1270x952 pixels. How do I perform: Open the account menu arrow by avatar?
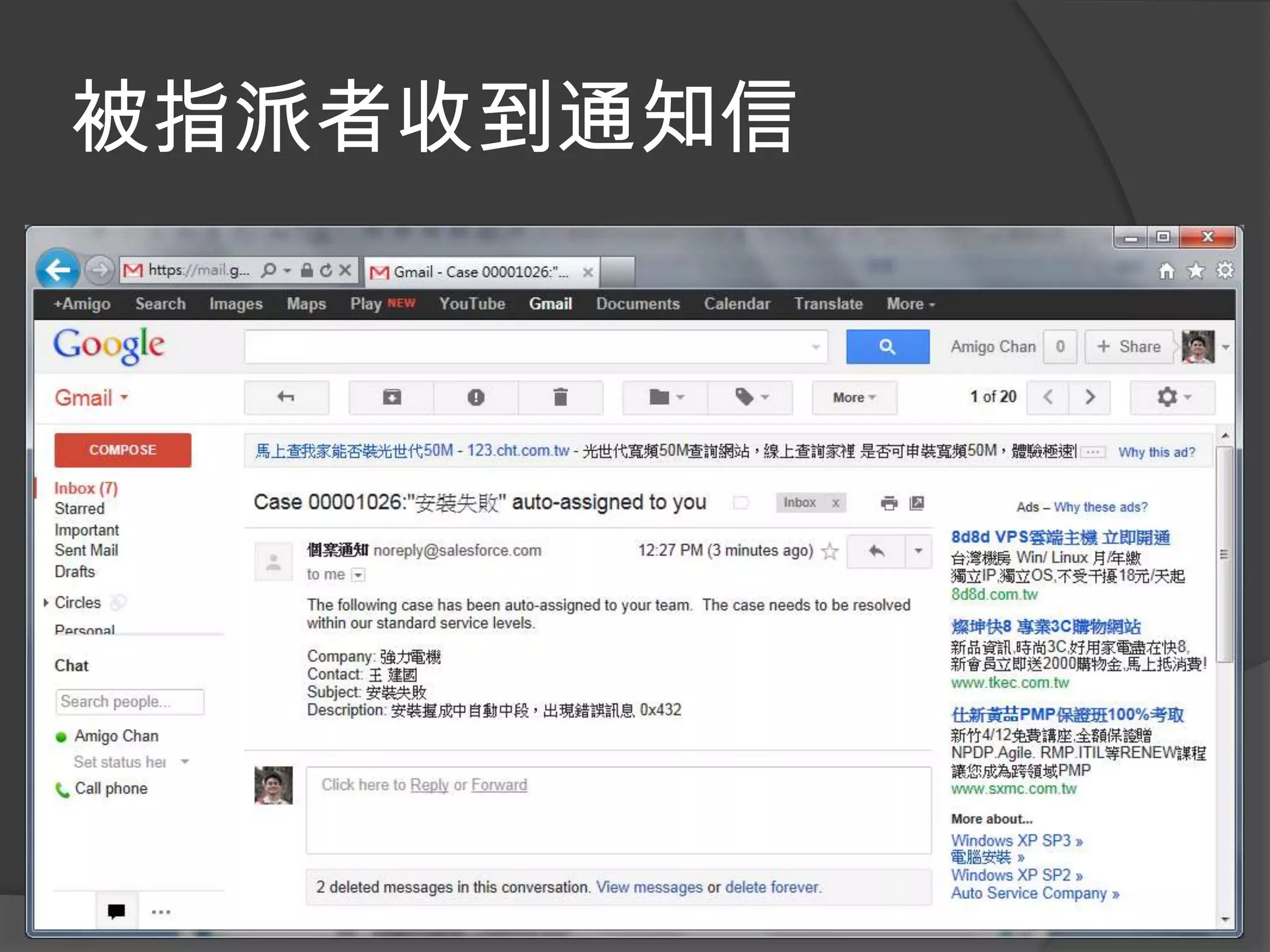(1225, 347)
